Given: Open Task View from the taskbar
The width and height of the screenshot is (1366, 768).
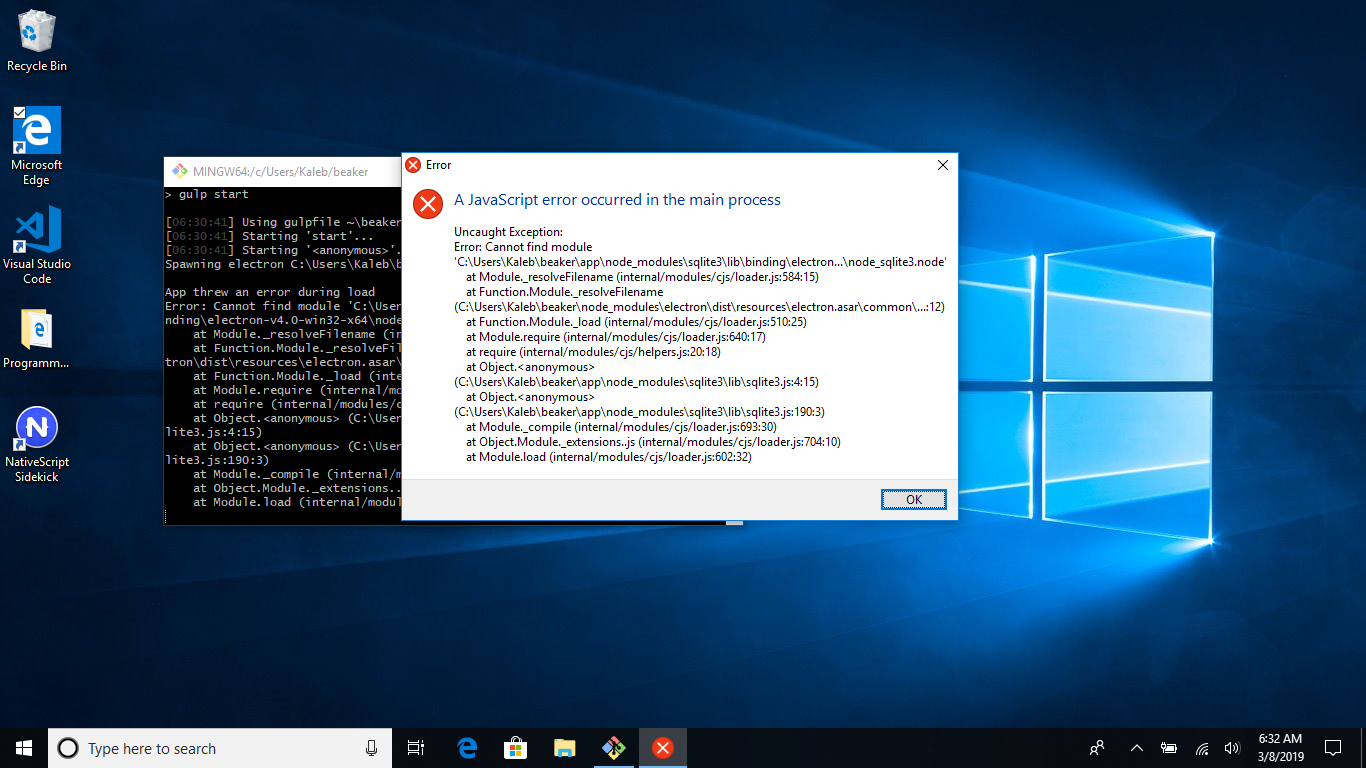Looking at the screenshot, I should (x=415, y=747).
